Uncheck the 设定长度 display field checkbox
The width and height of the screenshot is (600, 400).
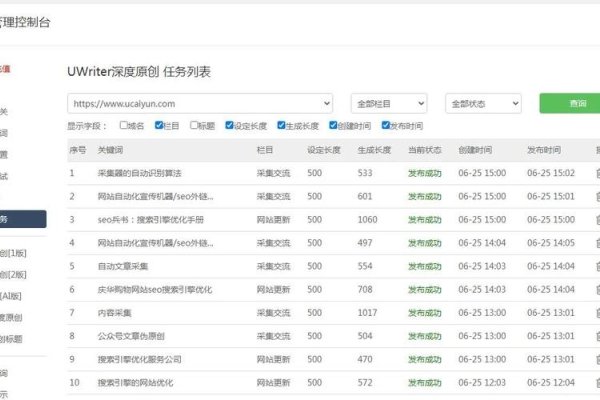(x=229, y=125)
